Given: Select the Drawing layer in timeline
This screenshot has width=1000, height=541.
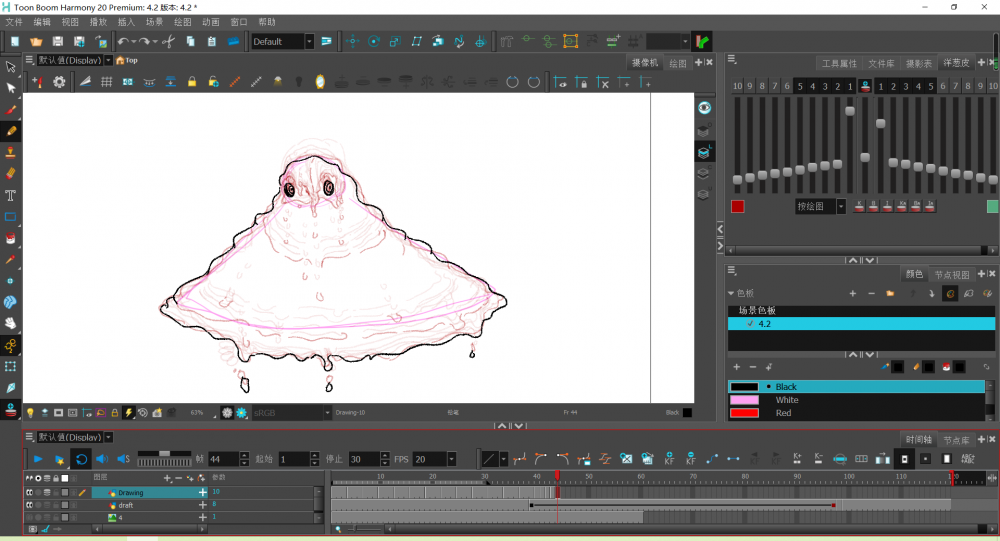Looking at the screenshot, I should (x=132, y=493).
